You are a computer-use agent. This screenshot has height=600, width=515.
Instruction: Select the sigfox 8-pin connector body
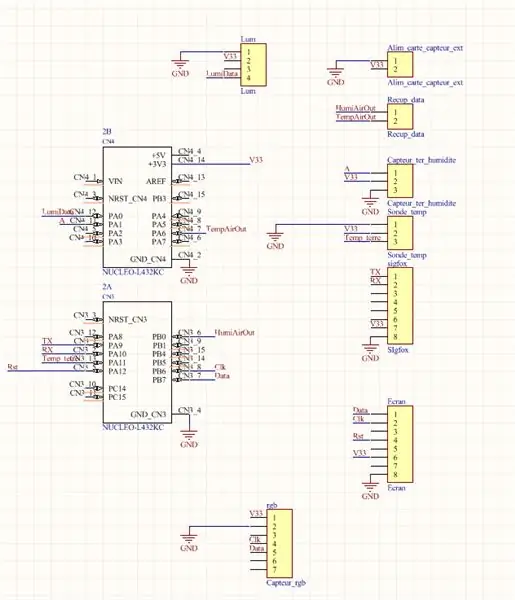400,306
